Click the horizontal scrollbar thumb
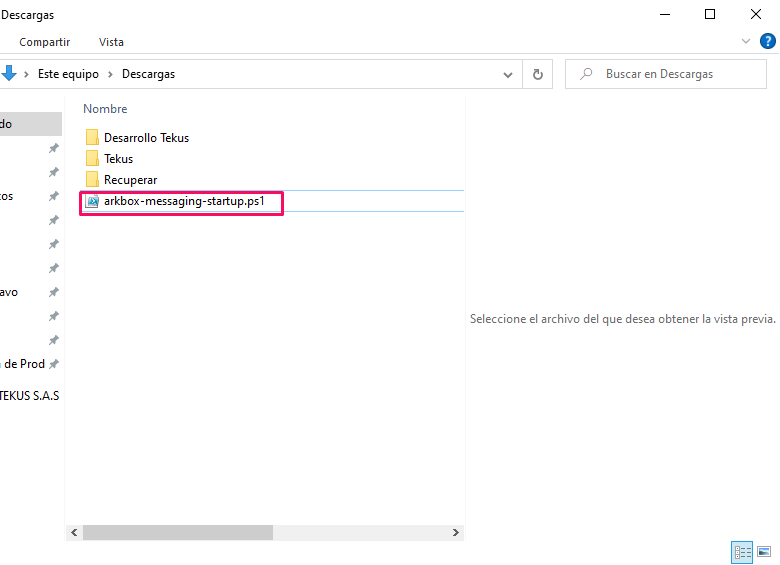 pyautogui.click(x=175, y=533)
